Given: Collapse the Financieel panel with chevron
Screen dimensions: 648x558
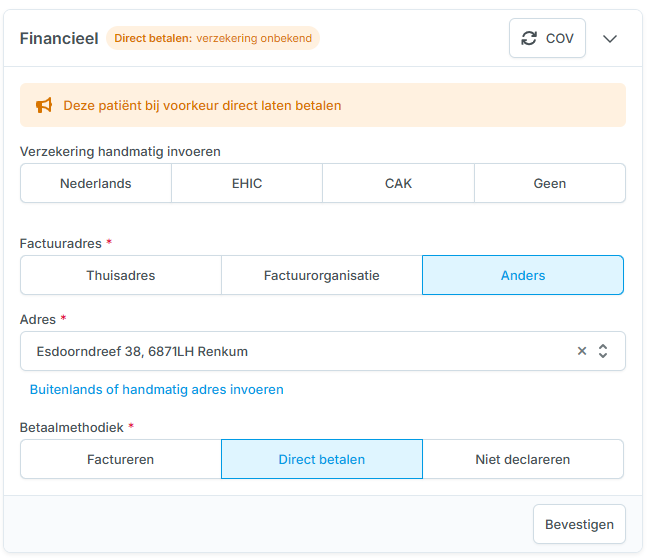Looking at the screenshot, I should pos(610,39).
